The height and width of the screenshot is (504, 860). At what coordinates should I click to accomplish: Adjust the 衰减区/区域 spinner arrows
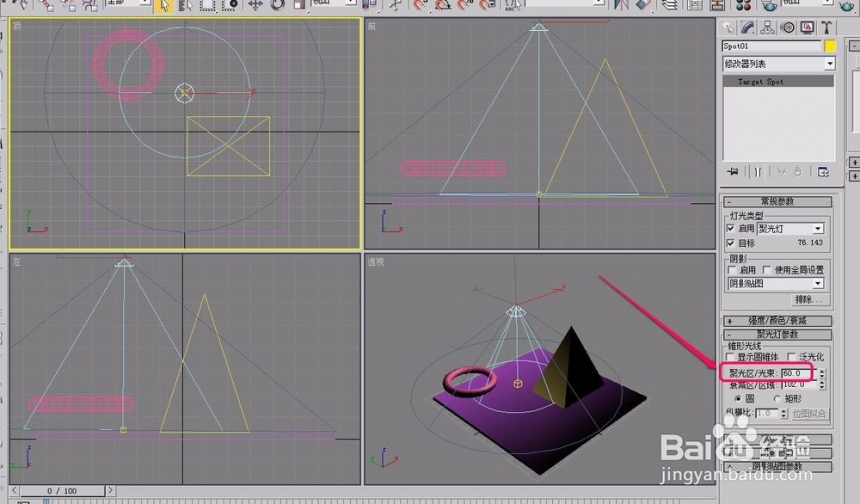(822, 386)
